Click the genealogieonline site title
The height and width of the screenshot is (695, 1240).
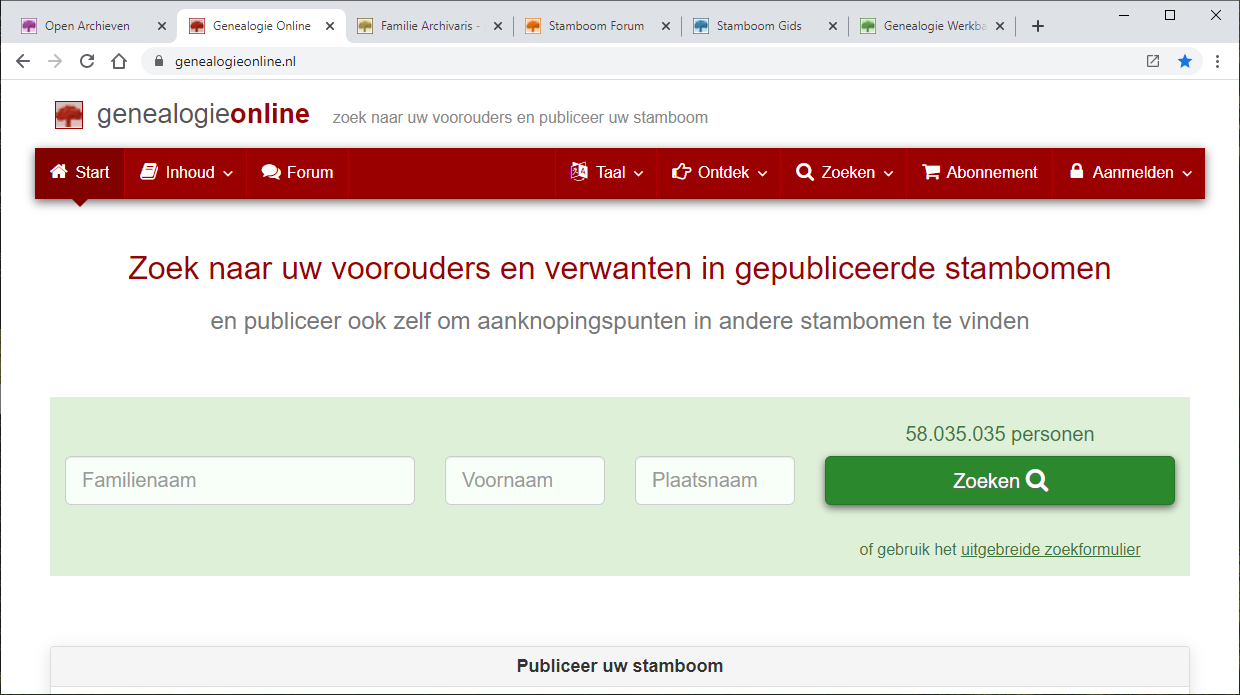tap(203, 115)
